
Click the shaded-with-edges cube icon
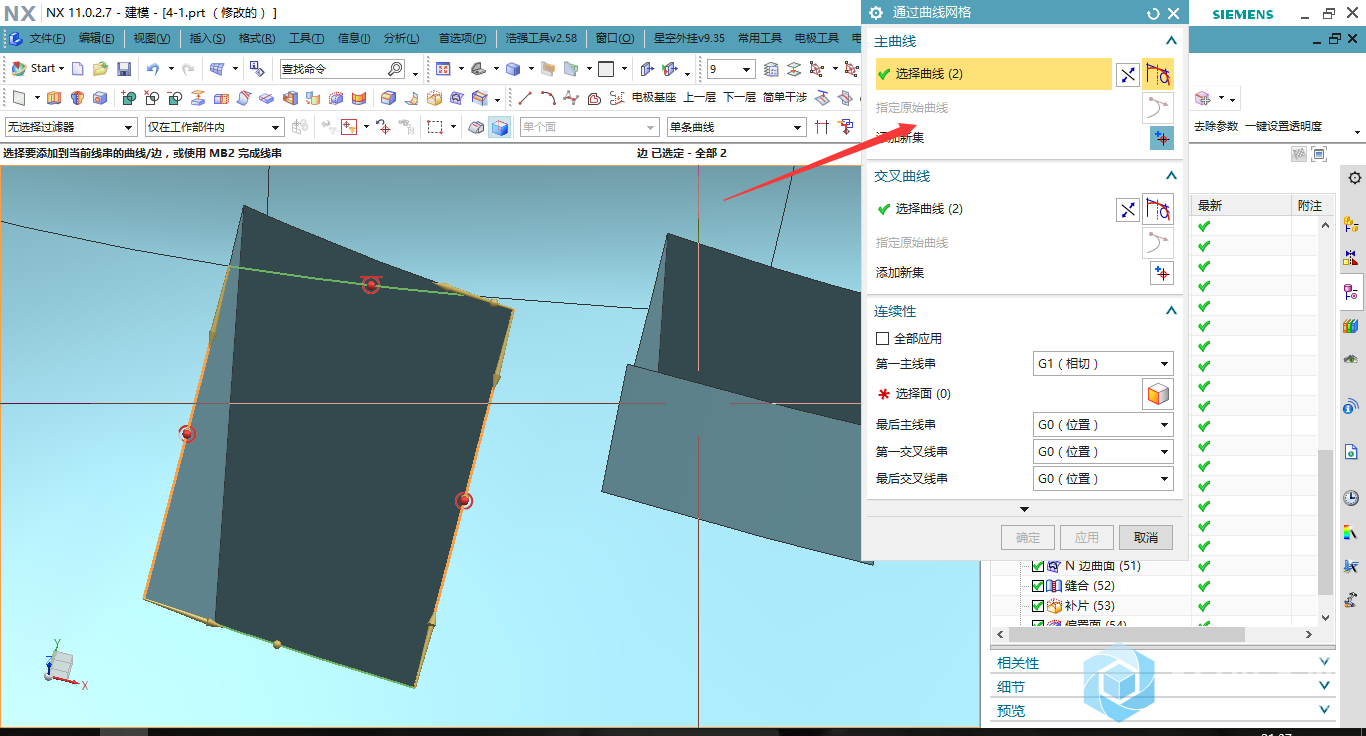click(x=499, y=127)
